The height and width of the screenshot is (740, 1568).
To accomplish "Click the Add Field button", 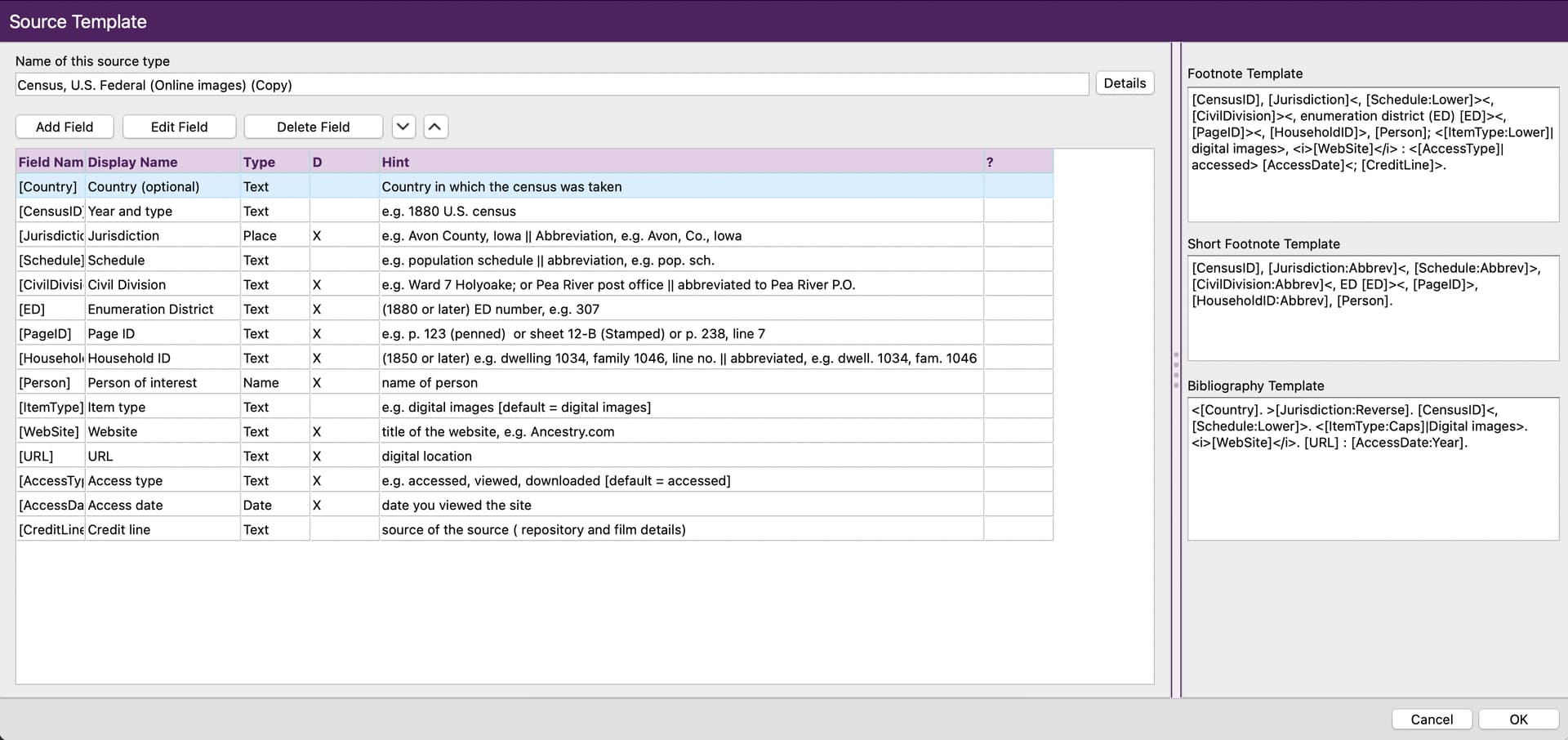I will tap(65, 127).
